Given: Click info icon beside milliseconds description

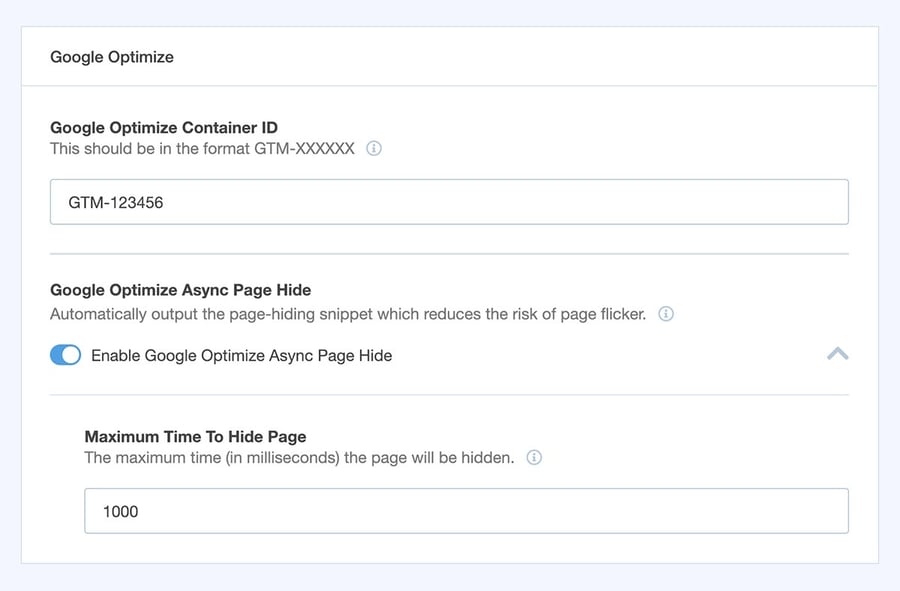Looking at the screenshot, I should click(534, 458).
